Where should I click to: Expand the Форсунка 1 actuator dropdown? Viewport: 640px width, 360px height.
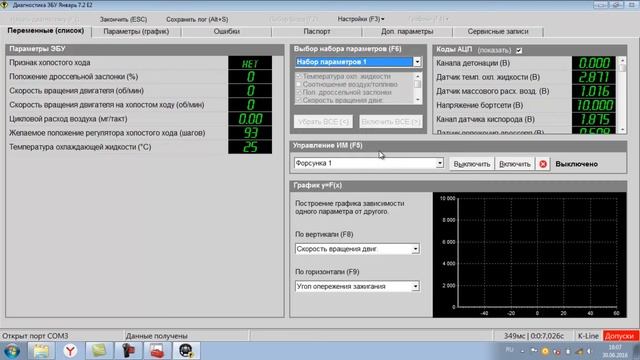coord(439,163)
